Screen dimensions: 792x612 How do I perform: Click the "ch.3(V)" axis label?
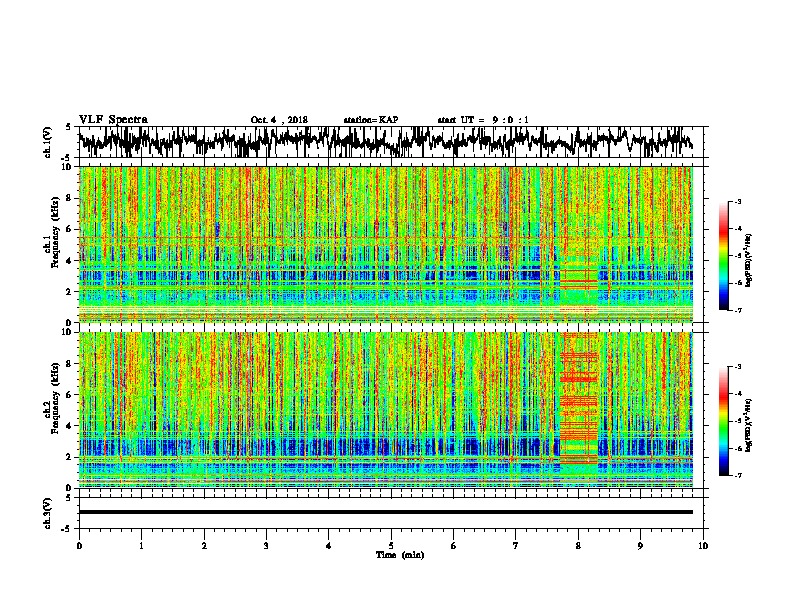coord(48,513)
